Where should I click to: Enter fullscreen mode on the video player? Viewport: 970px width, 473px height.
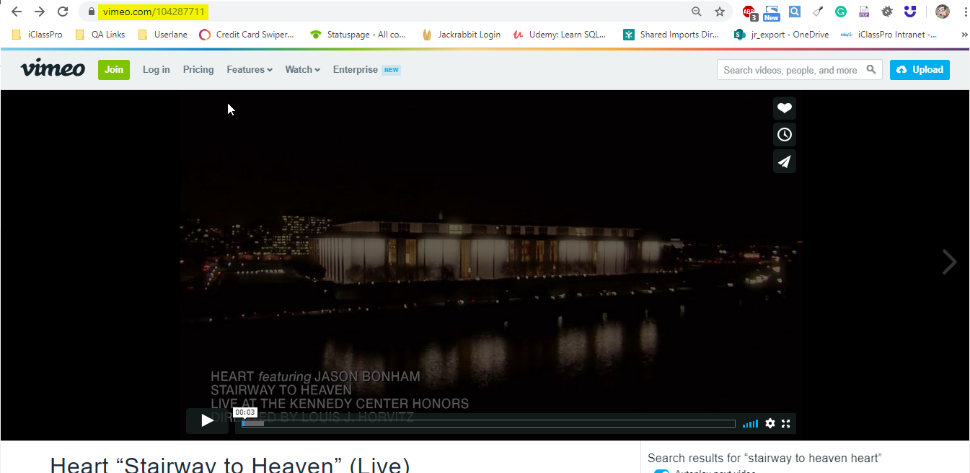click(786, 424)
